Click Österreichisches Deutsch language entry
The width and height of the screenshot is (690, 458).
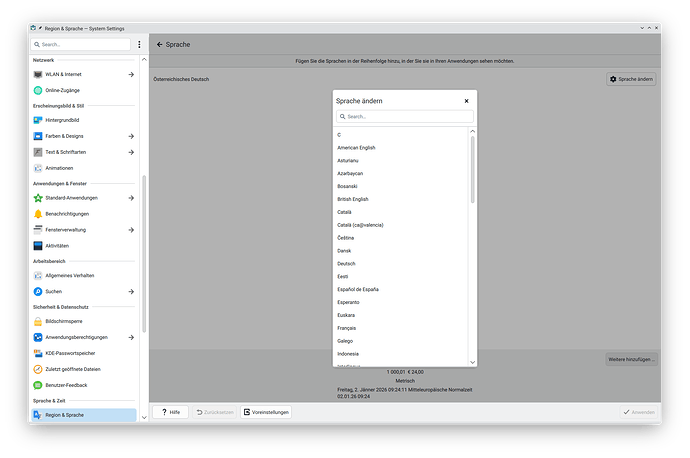click(x=181, y=80)
